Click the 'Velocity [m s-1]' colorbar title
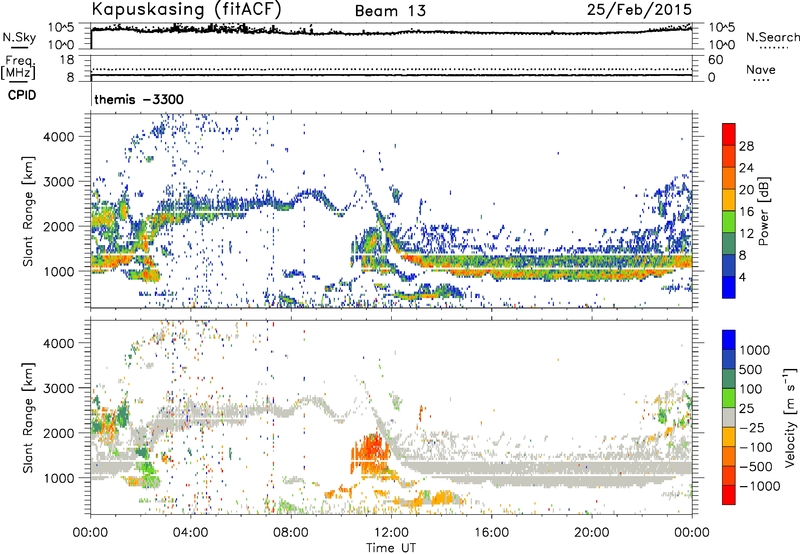 tap(790, 417)
